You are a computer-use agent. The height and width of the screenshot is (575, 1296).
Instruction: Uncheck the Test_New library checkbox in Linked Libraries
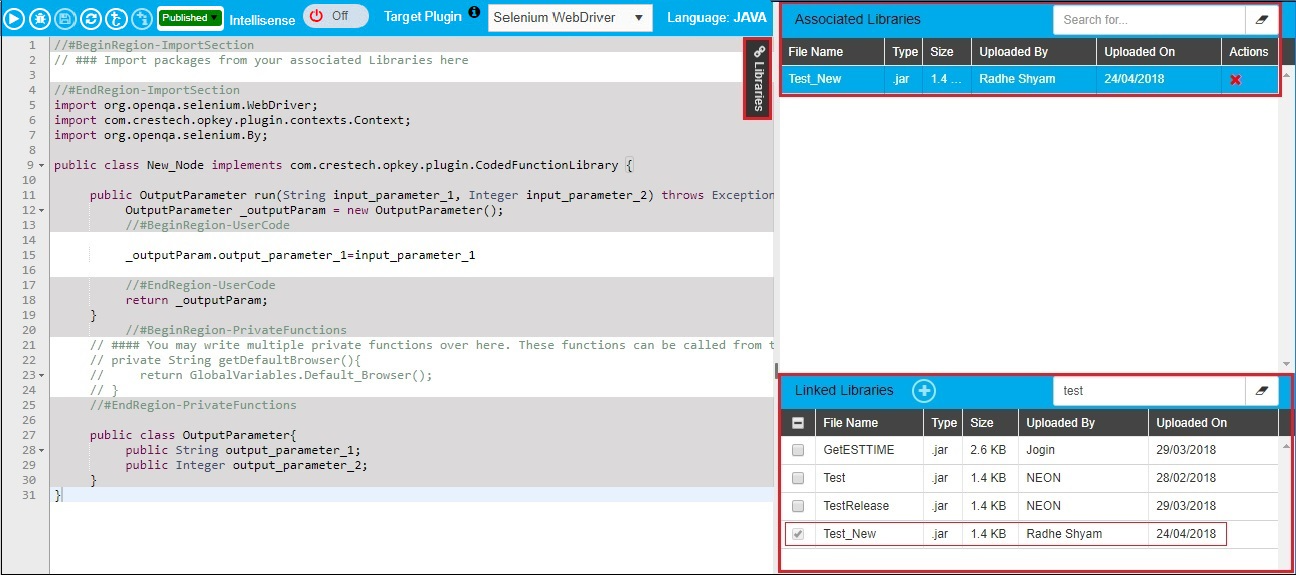point(798,534)
